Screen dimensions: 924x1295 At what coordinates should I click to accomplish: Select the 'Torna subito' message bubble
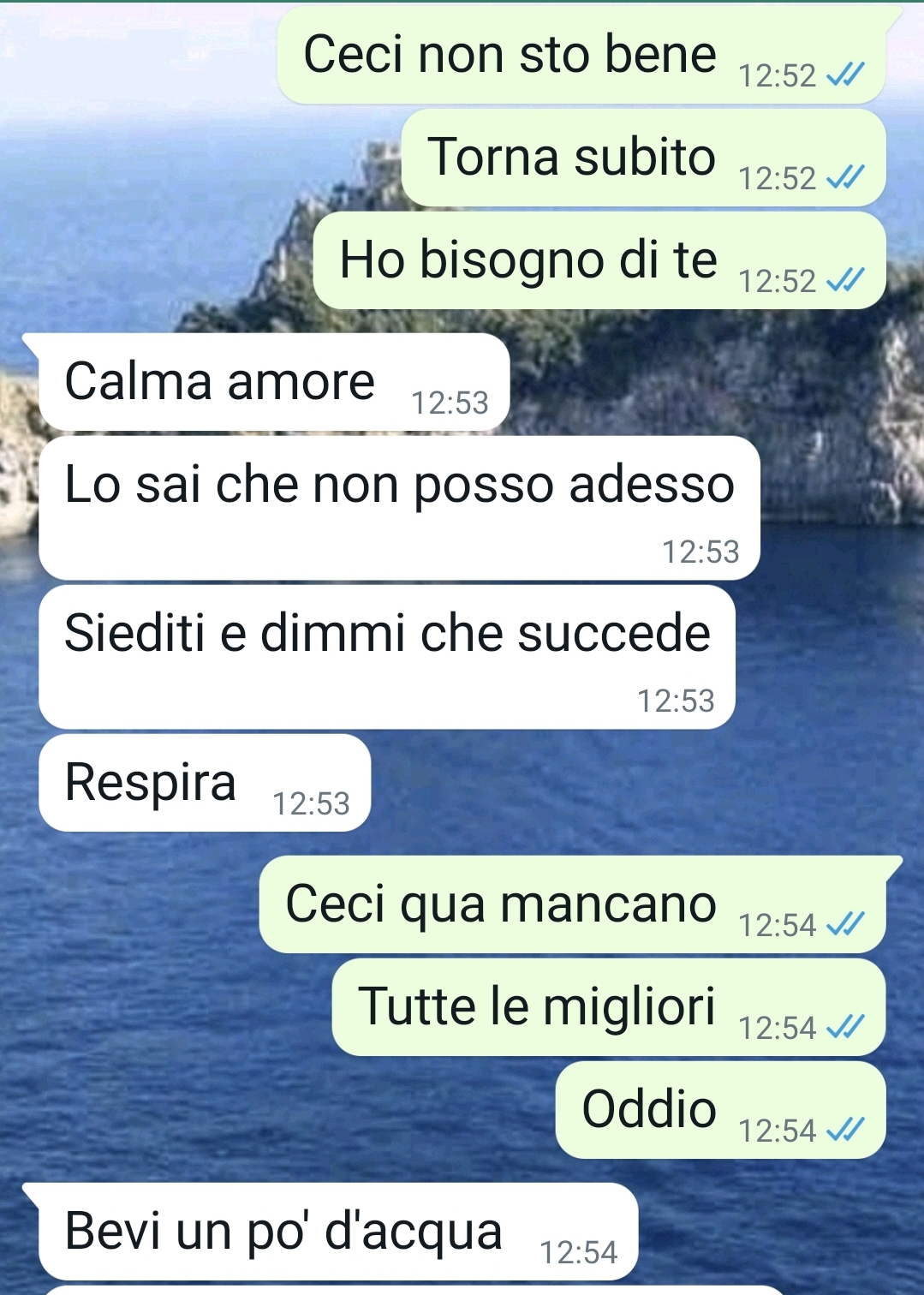coord(643,158)
